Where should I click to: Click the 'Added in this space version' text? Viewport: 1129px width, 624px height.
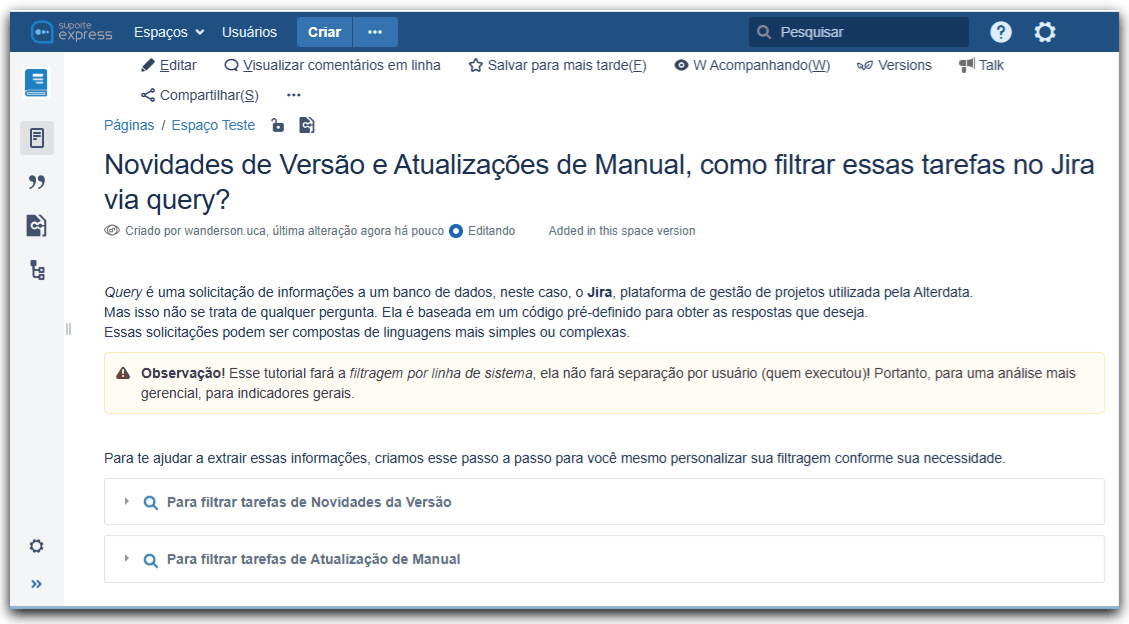pyautogui.click(x=622, y=231)
